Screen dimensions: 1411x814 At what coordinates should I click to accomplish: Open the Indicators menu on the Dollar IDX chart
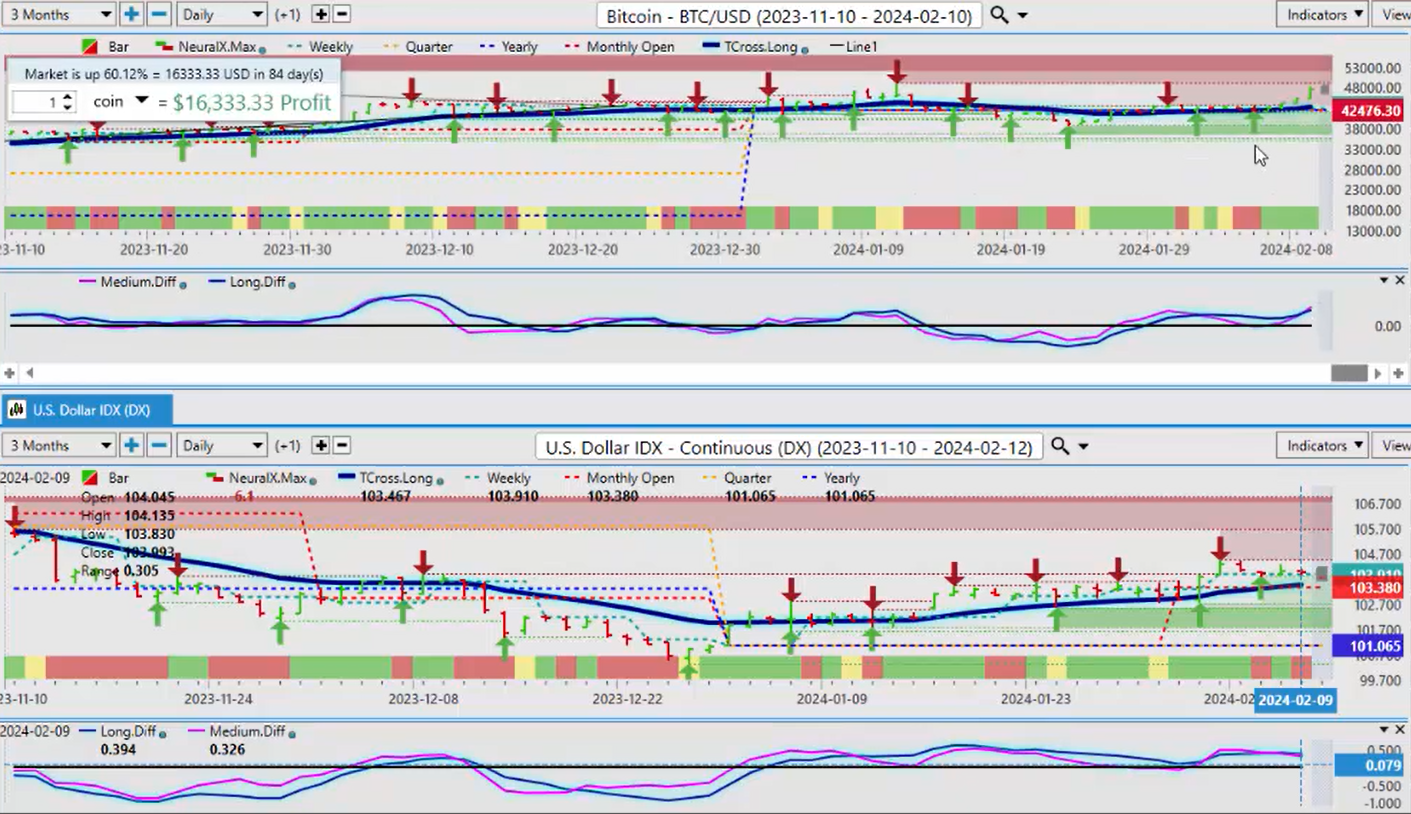pyautogui.click(x=1323, y=445)
